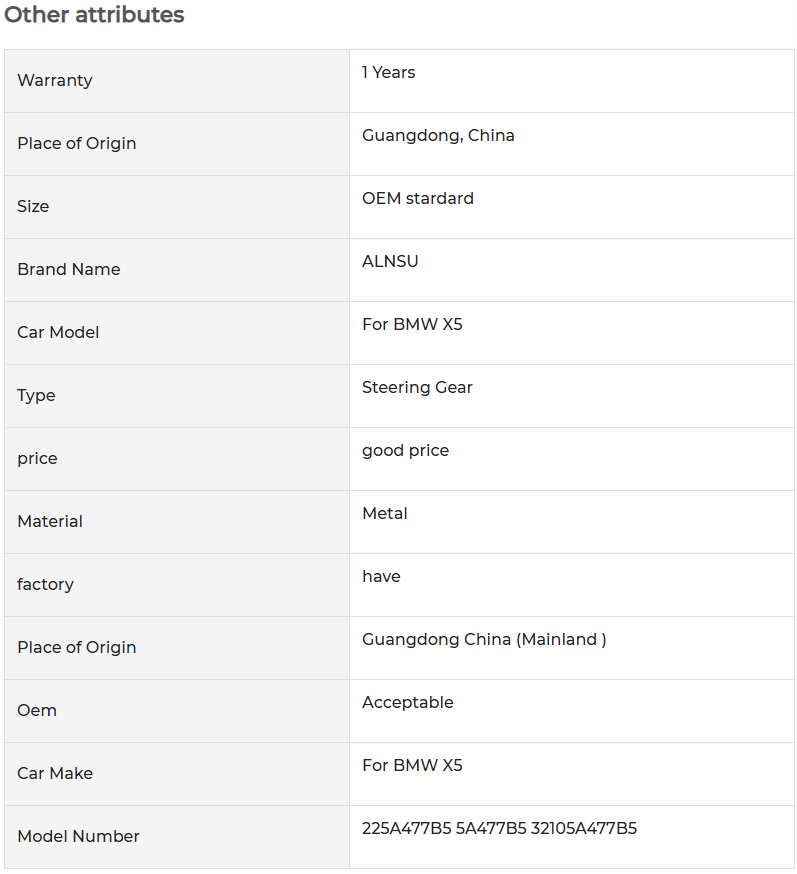Click the Car Make label

click(x=55, y=773)
